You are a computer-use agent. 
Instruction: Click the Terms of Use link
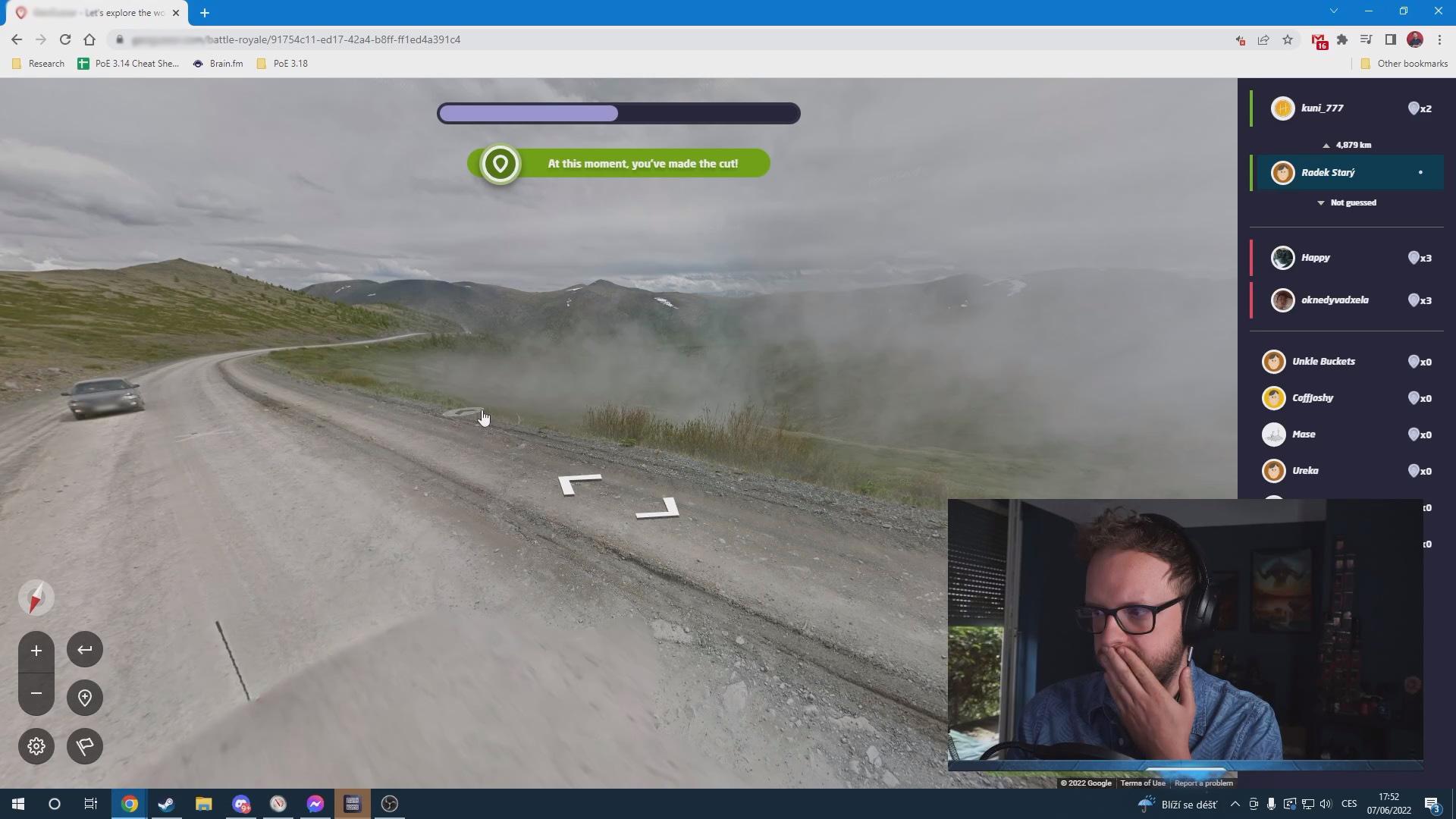1142,783
